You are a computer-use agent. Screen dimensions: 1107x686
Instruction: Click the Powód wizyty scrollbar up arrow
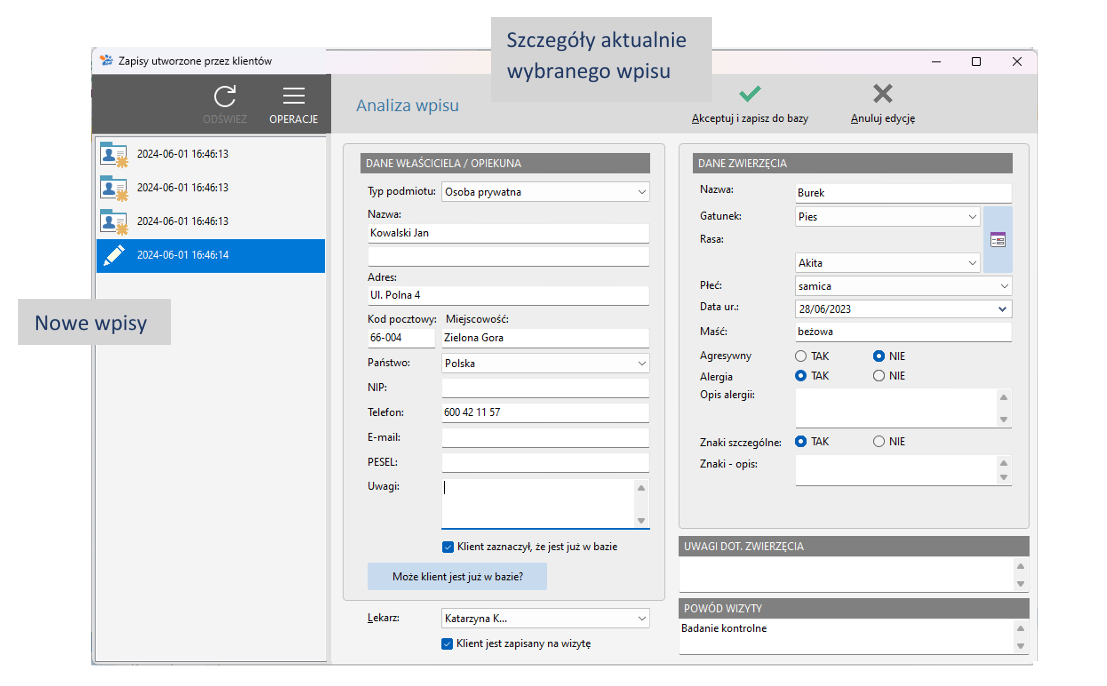pyautogui.click(x=1020, y=628)
